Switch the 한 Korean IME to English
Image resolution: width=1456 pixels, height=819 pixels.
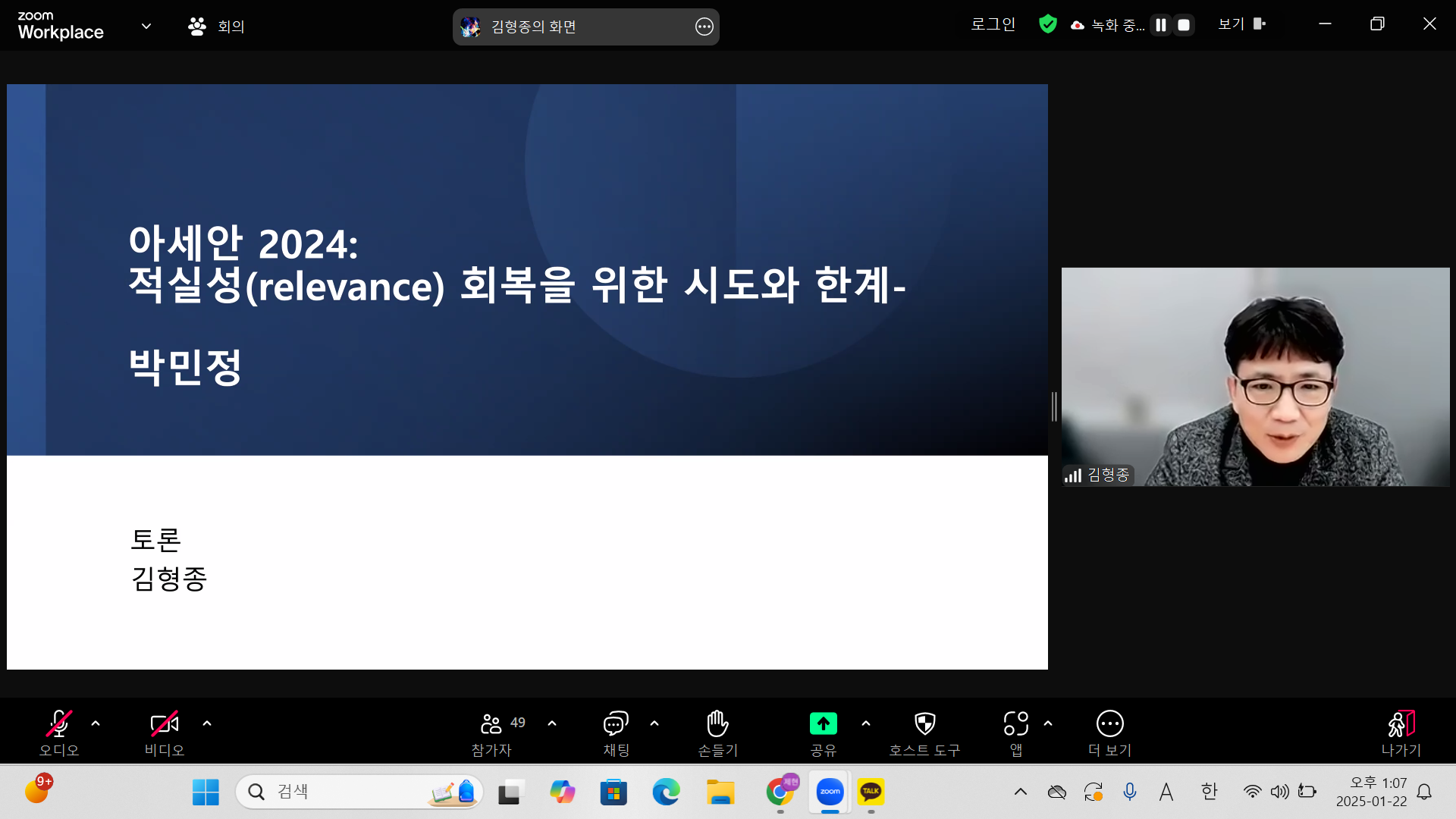(1209, 791)
